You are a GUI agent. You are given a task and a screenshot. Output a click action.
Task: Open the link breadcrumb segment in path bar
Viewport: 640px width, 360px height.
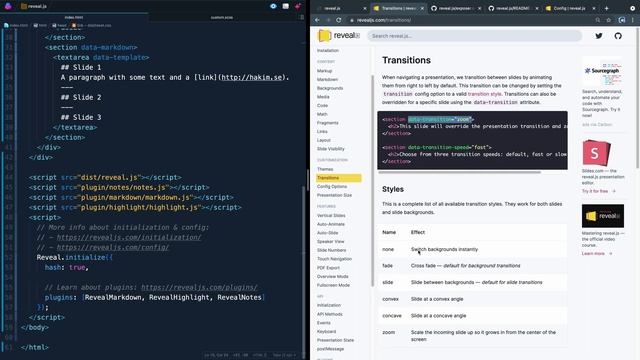pos(91,25)
